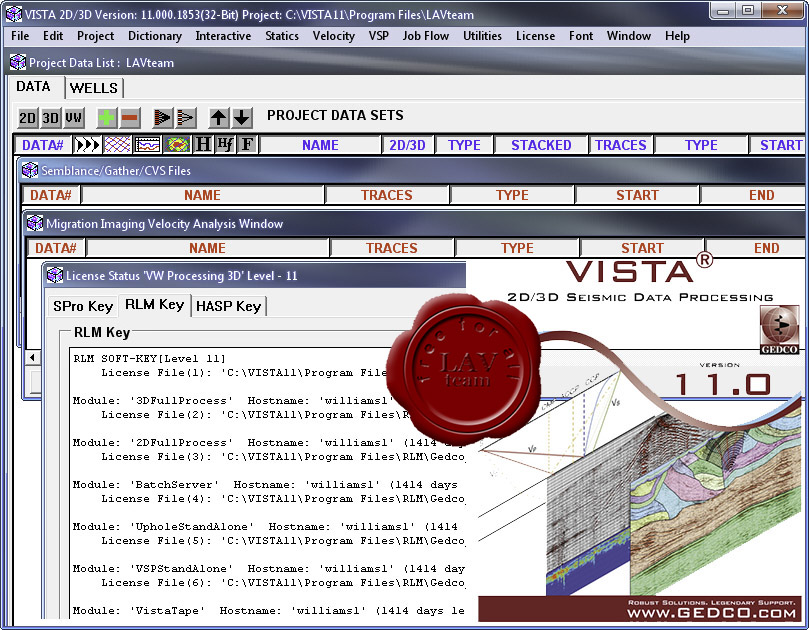The width and height of the screenshot is (809, 630).
Task: Click the Module '2DFullProcess' license line
Action: pyautogui.click(x=268, y=443)
